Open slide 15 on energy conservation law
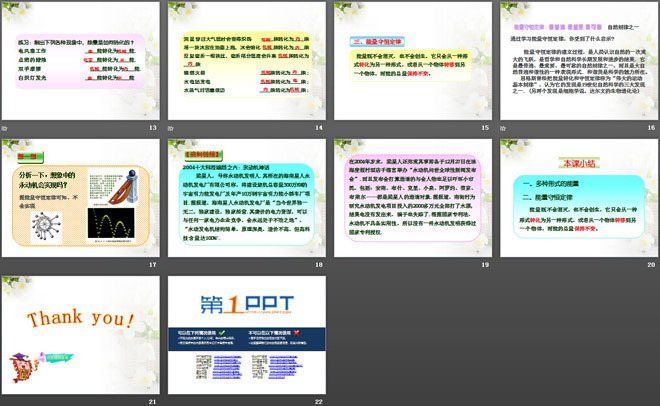This screenshot has width=660, height=406. click(411, 60)
